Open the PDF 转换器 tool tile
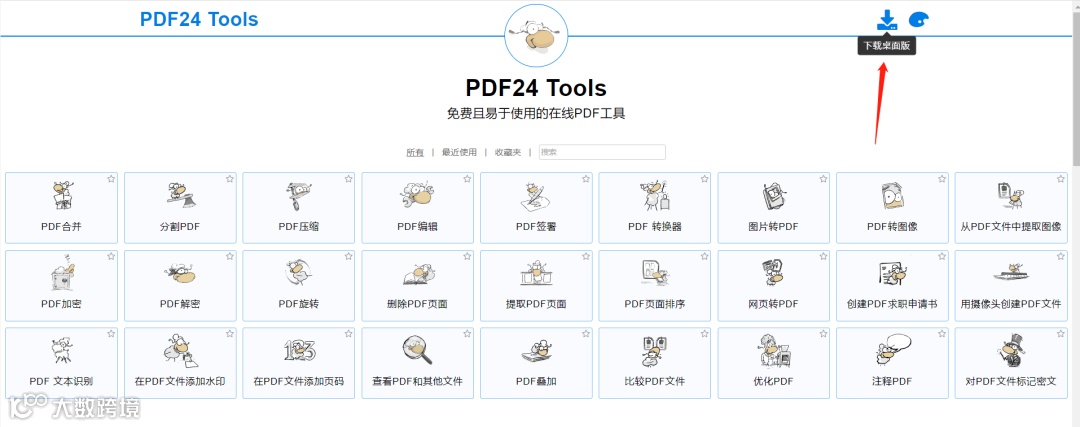 point(655,208)
